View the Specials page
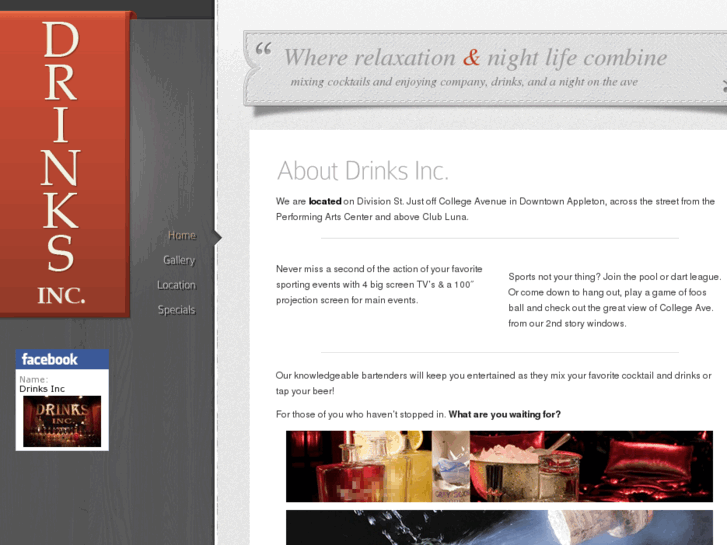 tap(176, 310)
